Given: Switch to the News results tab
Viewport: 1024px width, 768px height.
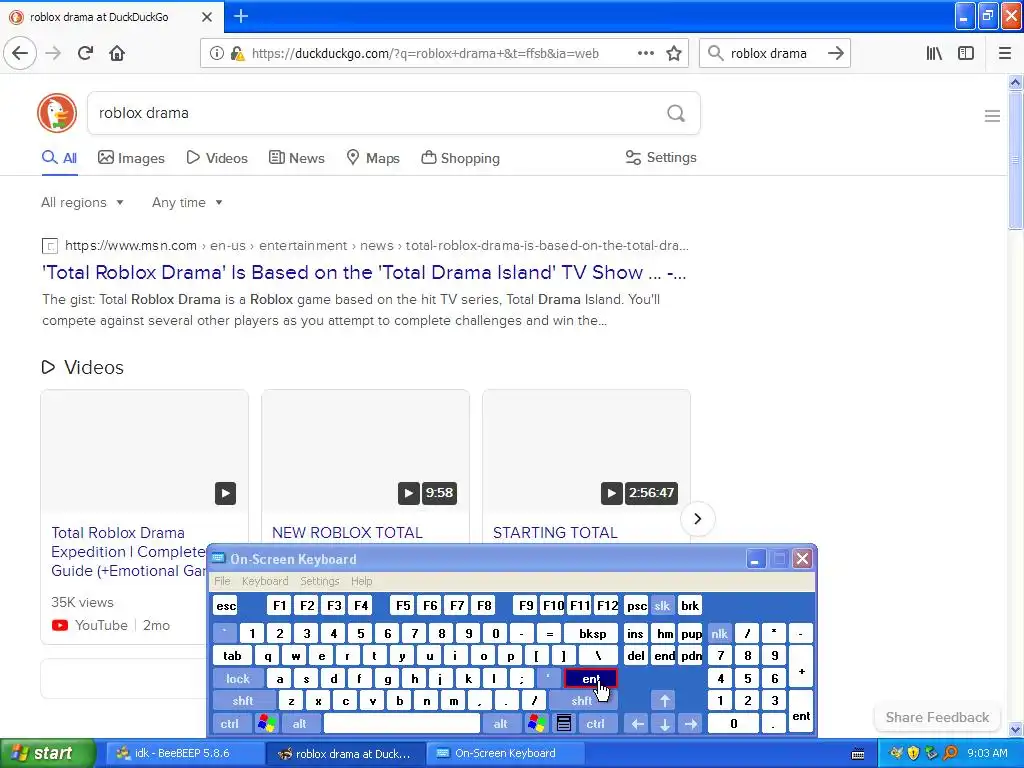Looking at the screenshot, I should 296,158.
